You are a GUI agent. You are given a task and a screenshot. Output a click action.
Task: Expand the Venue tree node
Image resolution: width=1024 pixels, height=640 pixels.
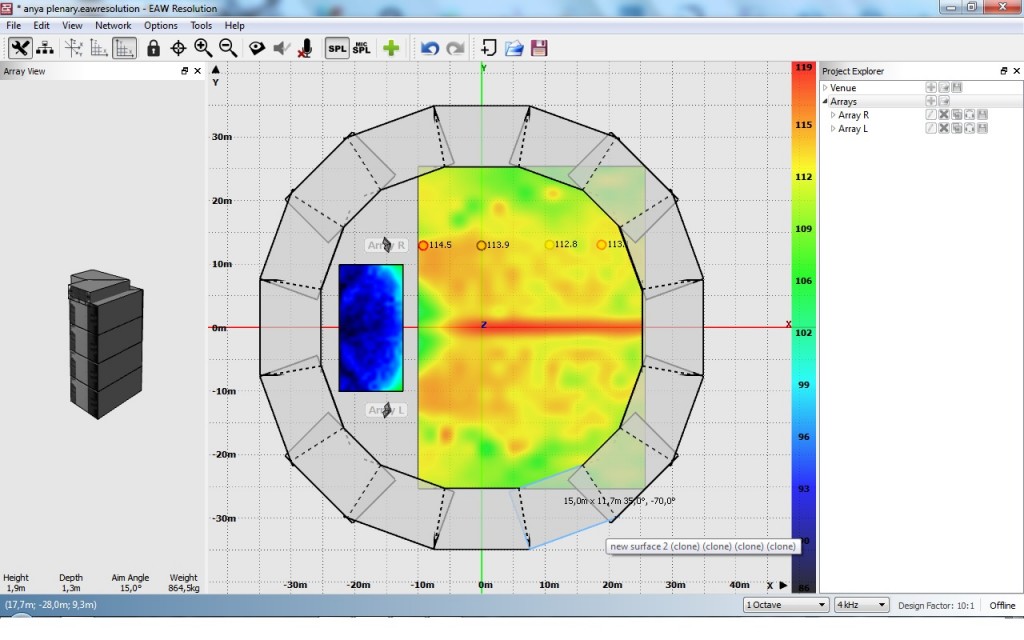(x=826, y=88)
